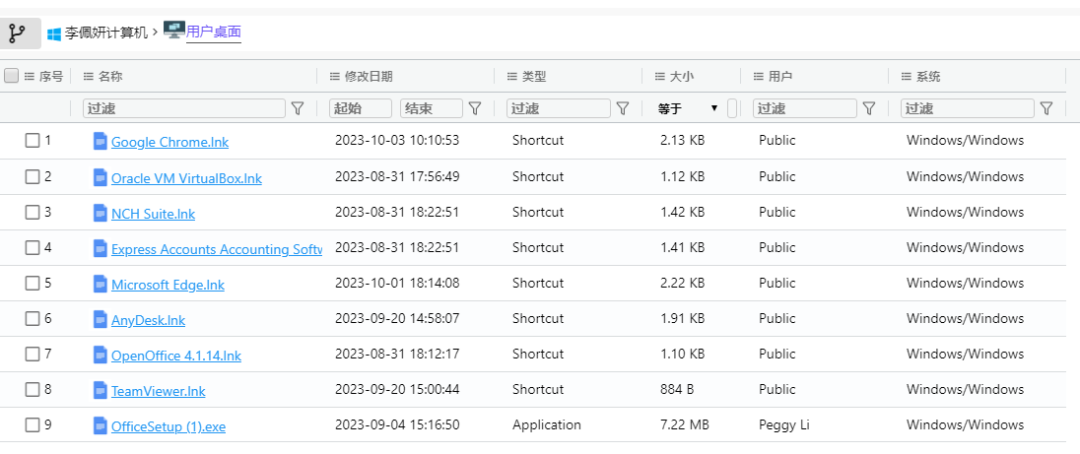Click the menu icon in 大小 column header
Viewport: 1080px width, 454px height.
point(660,76)
